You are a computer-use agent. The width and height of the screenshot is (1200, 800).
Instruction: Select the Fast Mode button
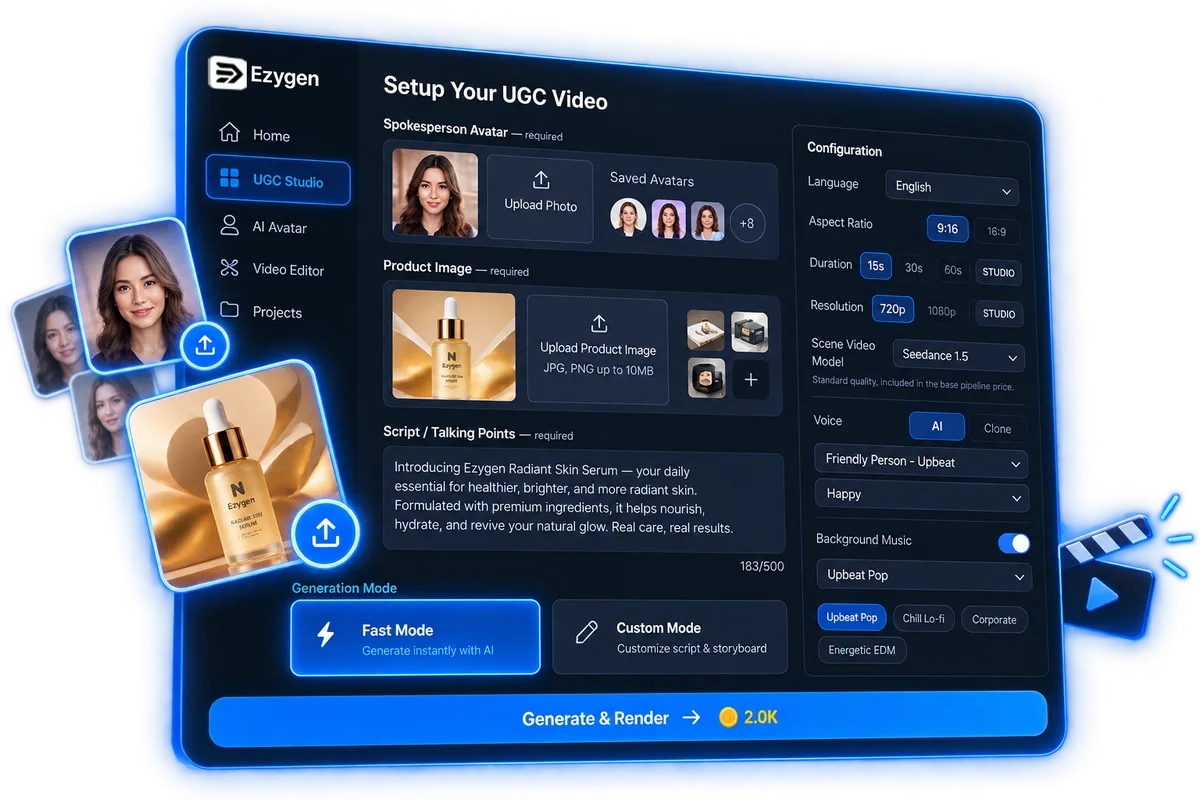pos(415,637)
